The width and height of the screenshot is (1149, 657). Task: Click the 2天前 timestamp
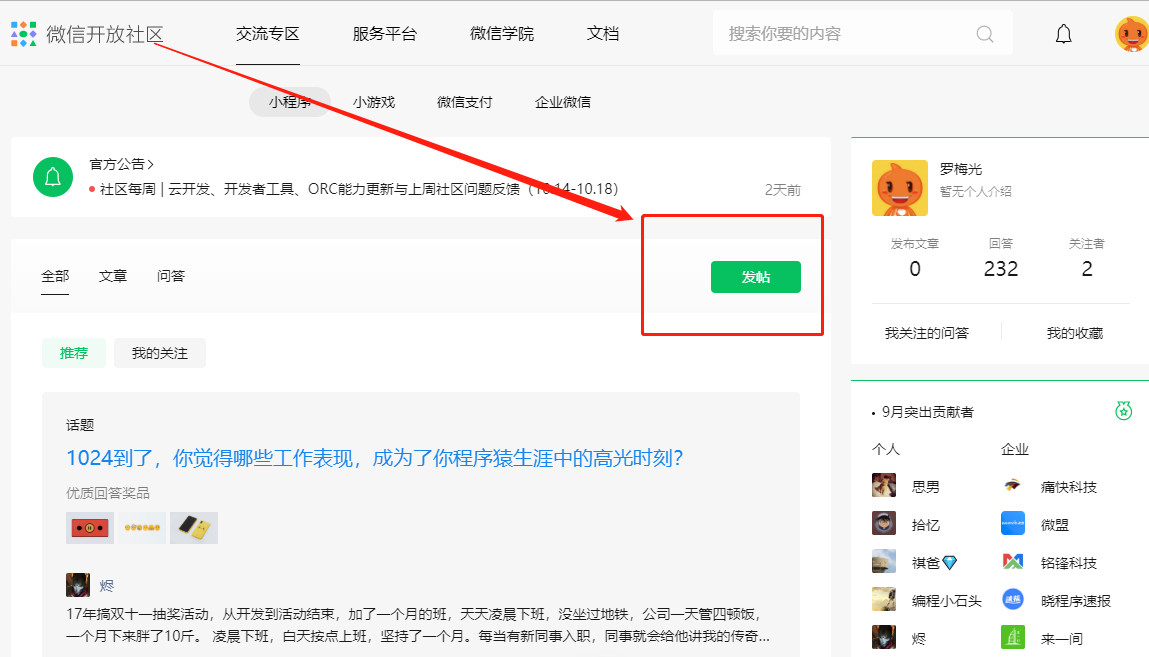tap(783, 190)
